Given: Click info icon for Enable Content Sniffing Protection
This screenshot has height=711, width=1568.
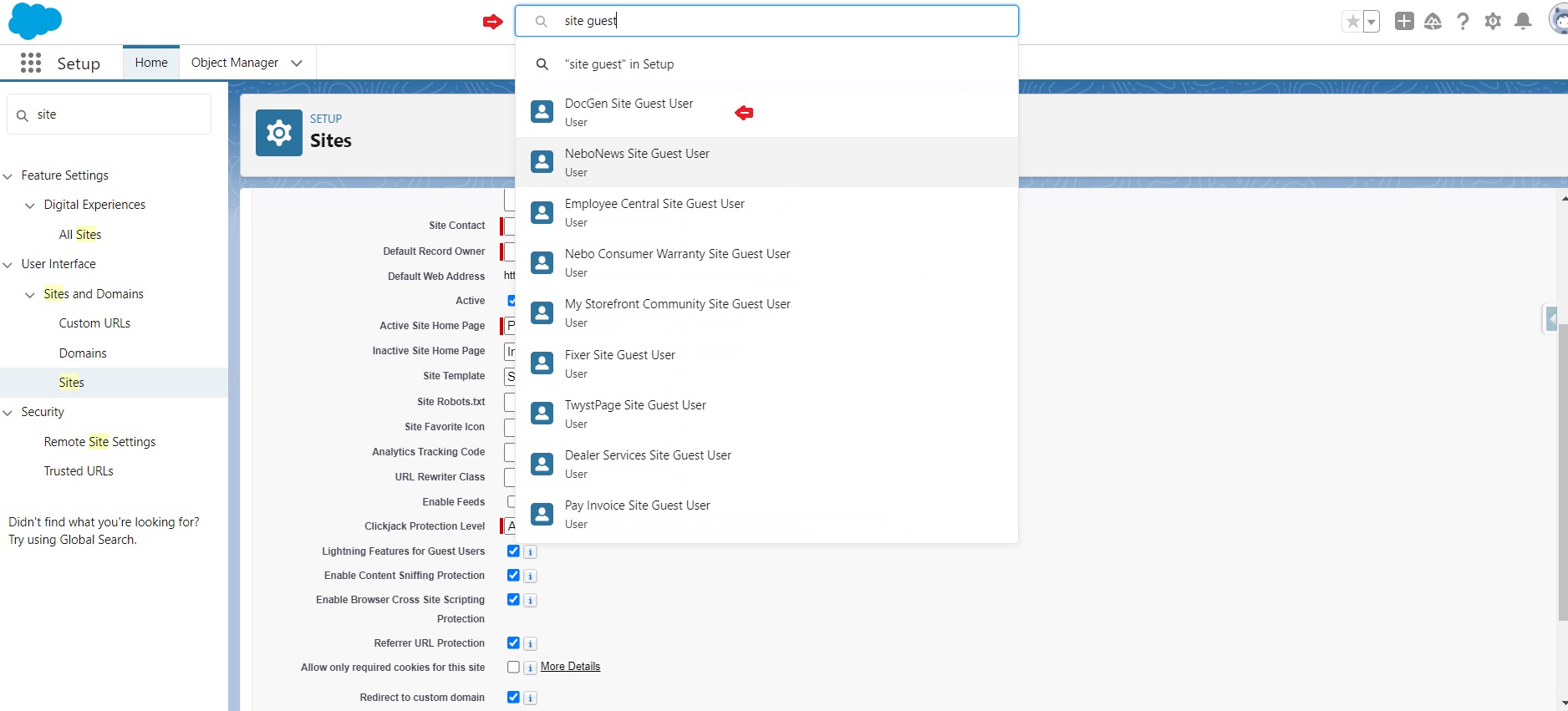Looking at the screenshot, I should click(x=531, y=576).
